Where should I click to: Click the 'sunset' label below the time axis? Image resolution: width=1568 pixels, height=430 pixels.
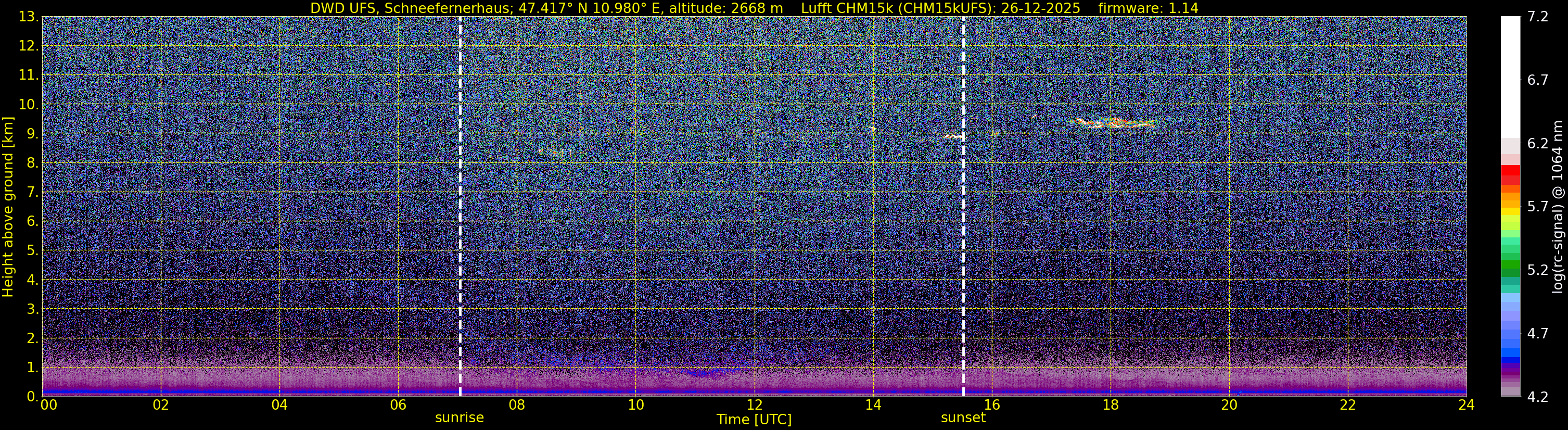963,418
